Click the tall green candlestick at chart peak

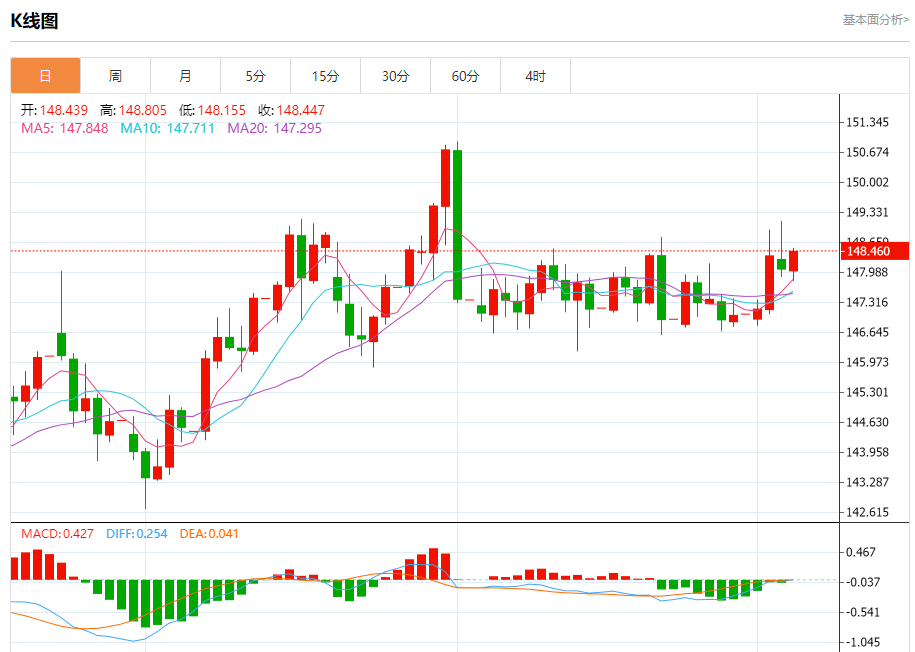click(x=458, y=225)
